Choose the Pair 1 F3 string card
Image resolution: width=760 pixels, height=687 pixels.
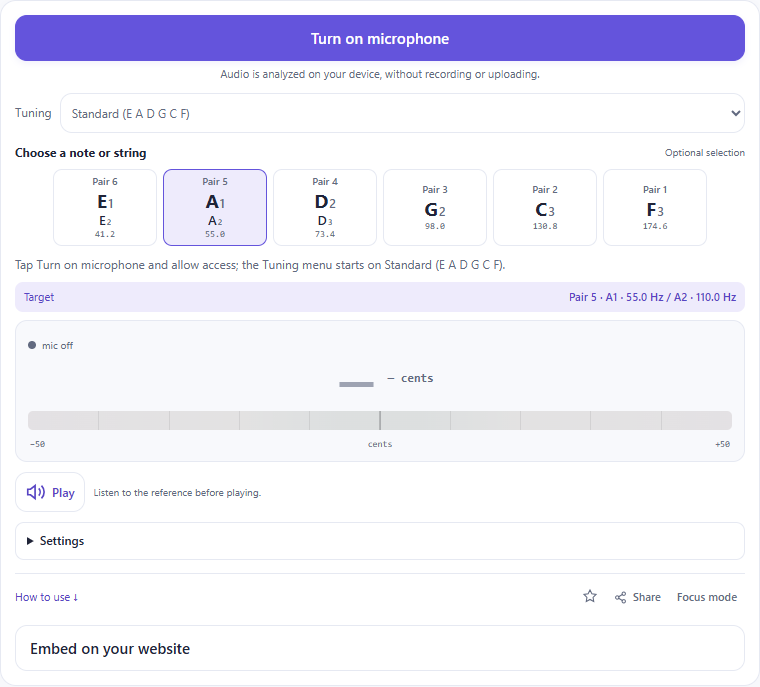(x=655, y=208)
